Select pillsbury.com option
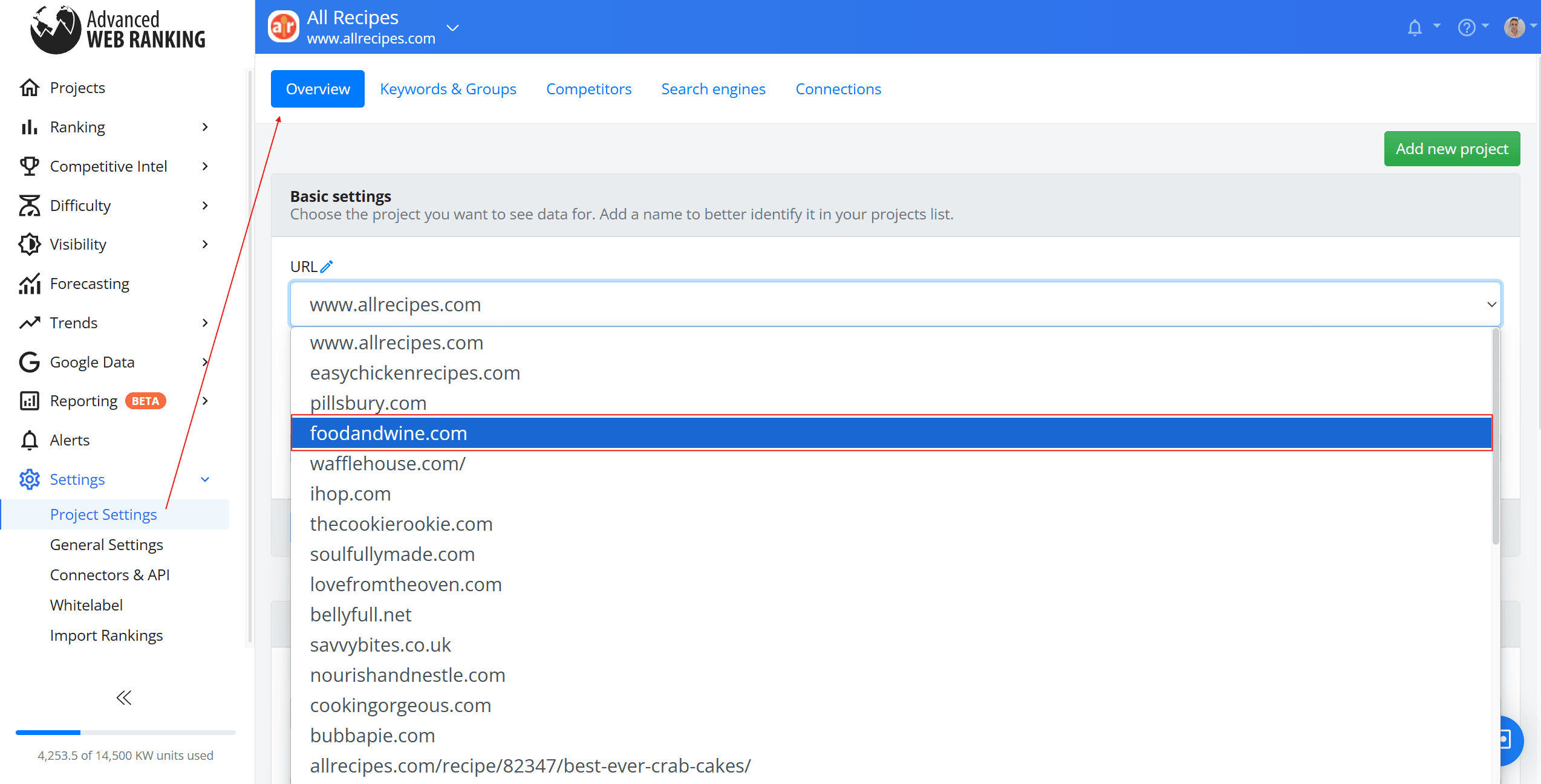The width and height of the screenshot is (1541, 784). [x=891, y=403]
